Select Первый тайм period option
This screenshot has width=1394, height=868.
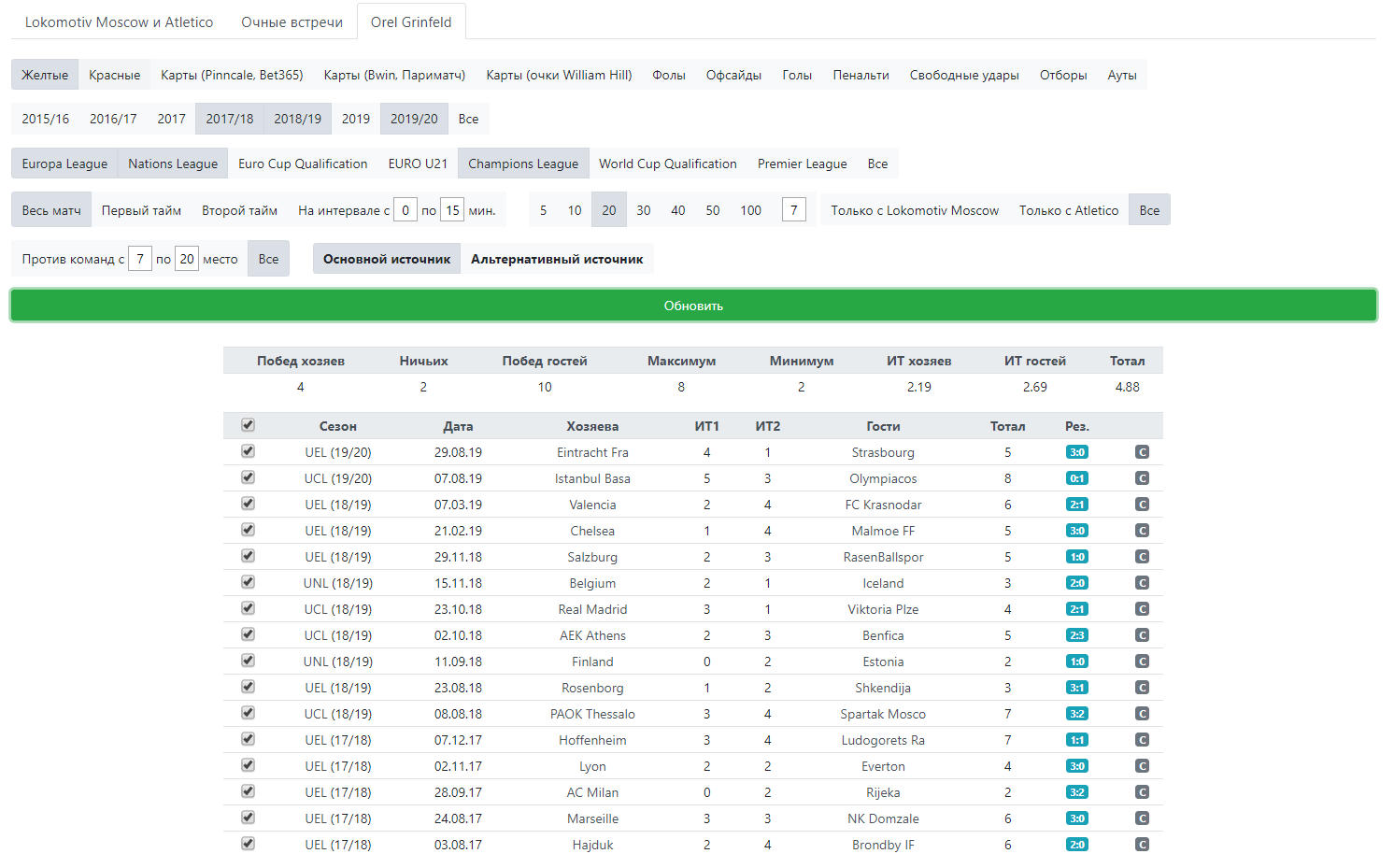(141, 210)
